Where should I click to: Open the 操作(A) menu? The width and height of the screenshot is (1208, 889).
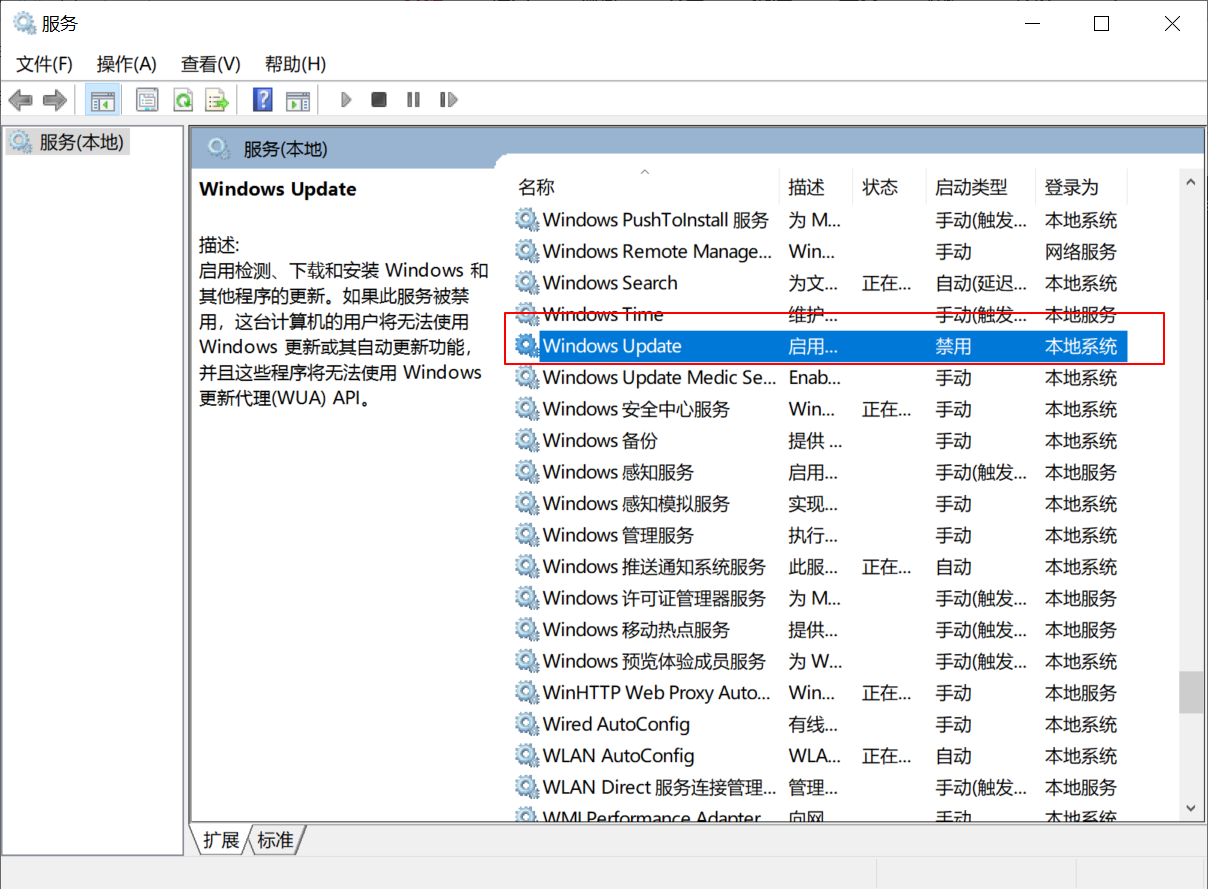point(127,64)
